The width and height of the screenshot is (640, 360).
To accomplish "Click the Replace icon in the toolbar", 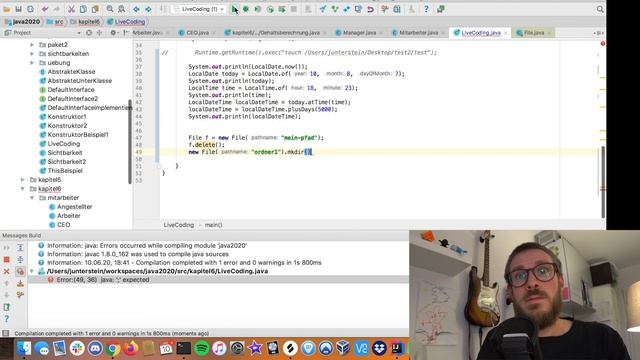I will click(x=122, y=9).
